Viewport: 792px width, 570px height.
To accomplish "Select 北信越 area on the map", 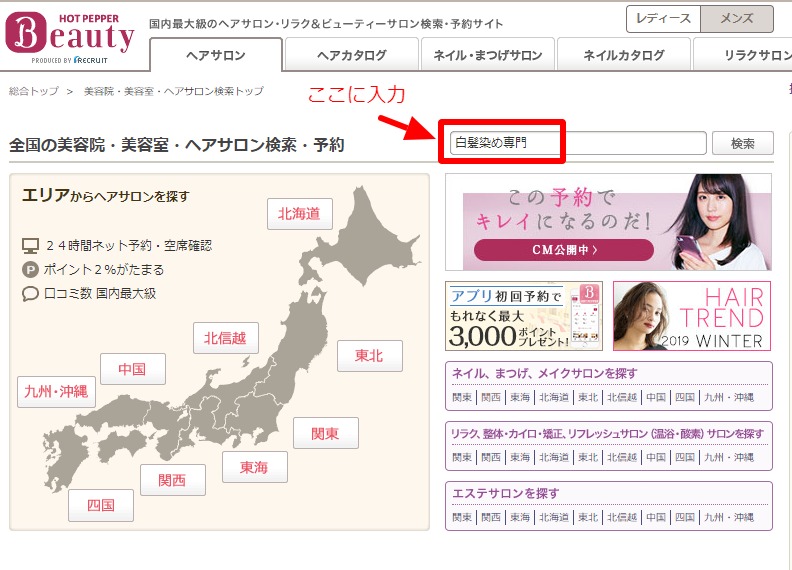I will [225, 338].
